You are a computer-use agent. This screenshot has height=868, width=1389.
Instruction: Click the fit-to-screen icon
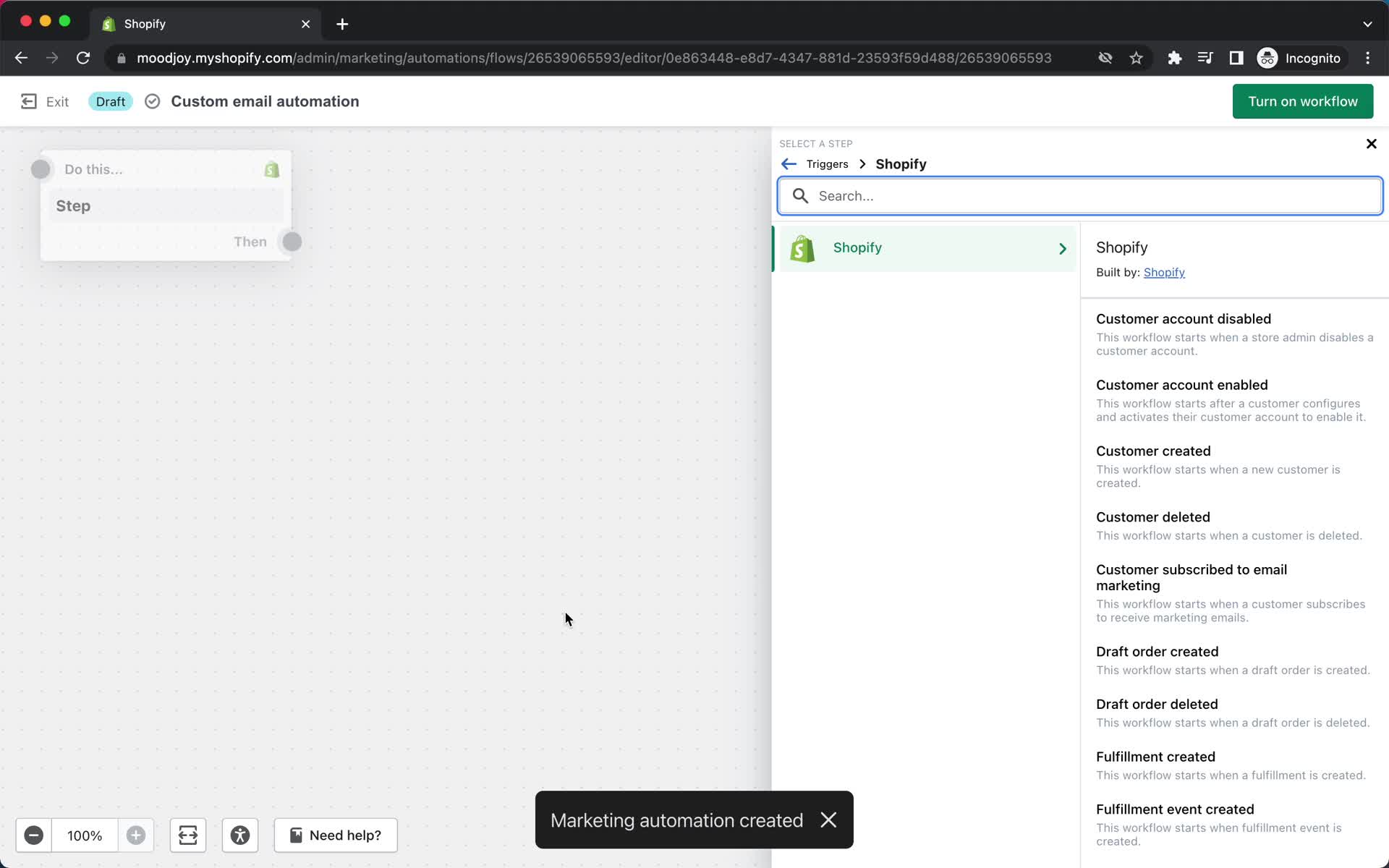[188, 835]
